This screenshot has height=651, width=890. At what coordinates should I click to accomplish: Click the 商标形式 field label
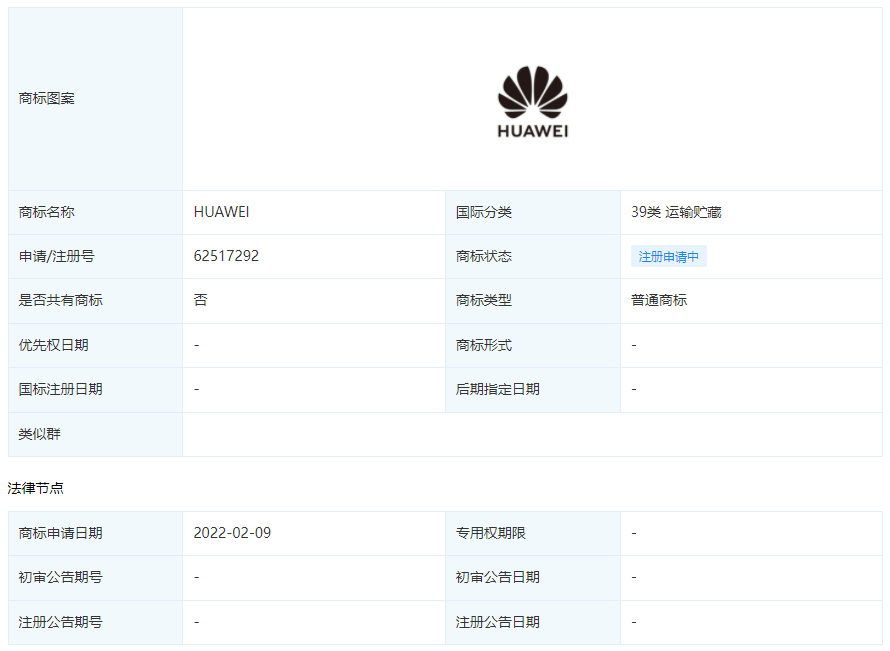484,345
